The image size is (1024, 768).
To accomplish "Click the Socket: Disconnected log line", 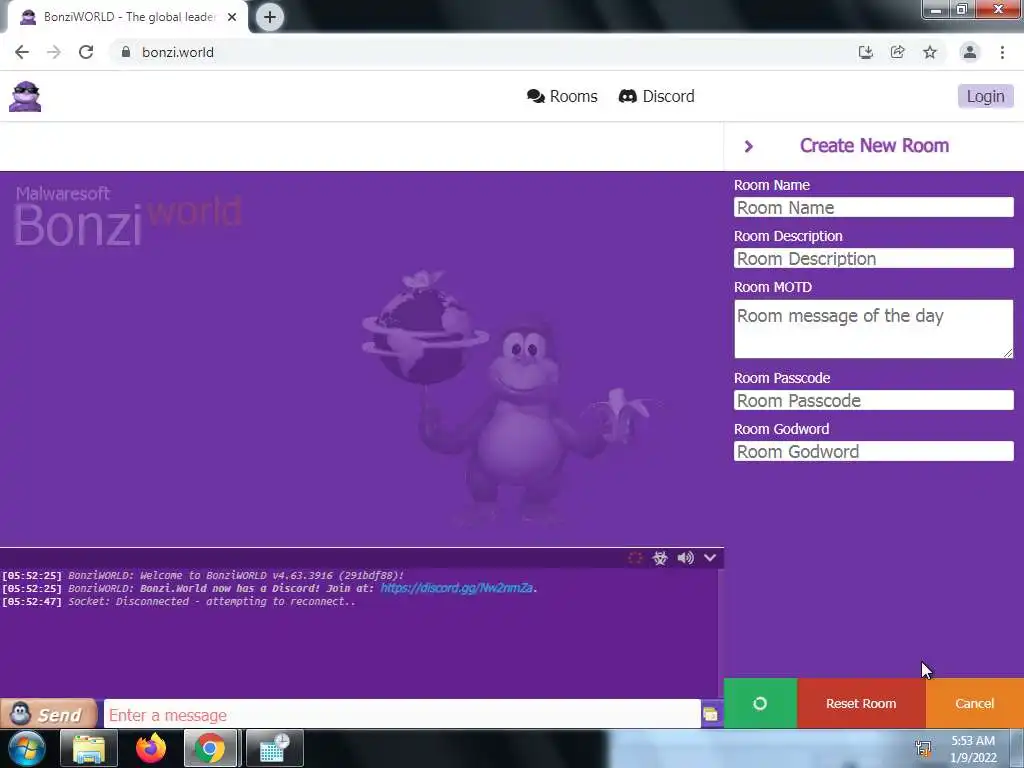I will point(179,601).
